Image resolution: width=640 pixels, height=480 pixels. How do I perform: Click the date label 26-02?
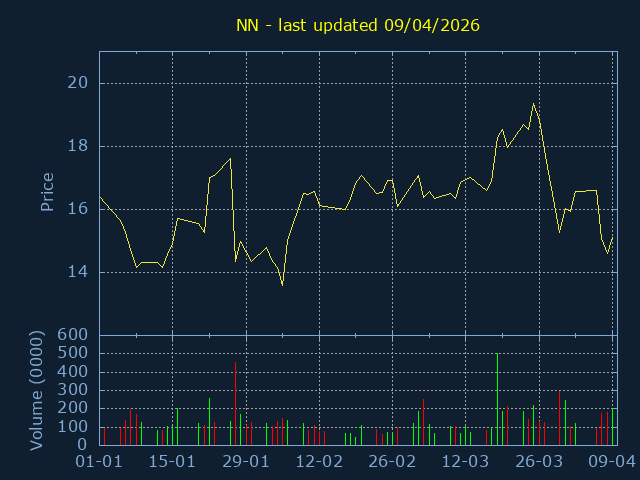392,462
